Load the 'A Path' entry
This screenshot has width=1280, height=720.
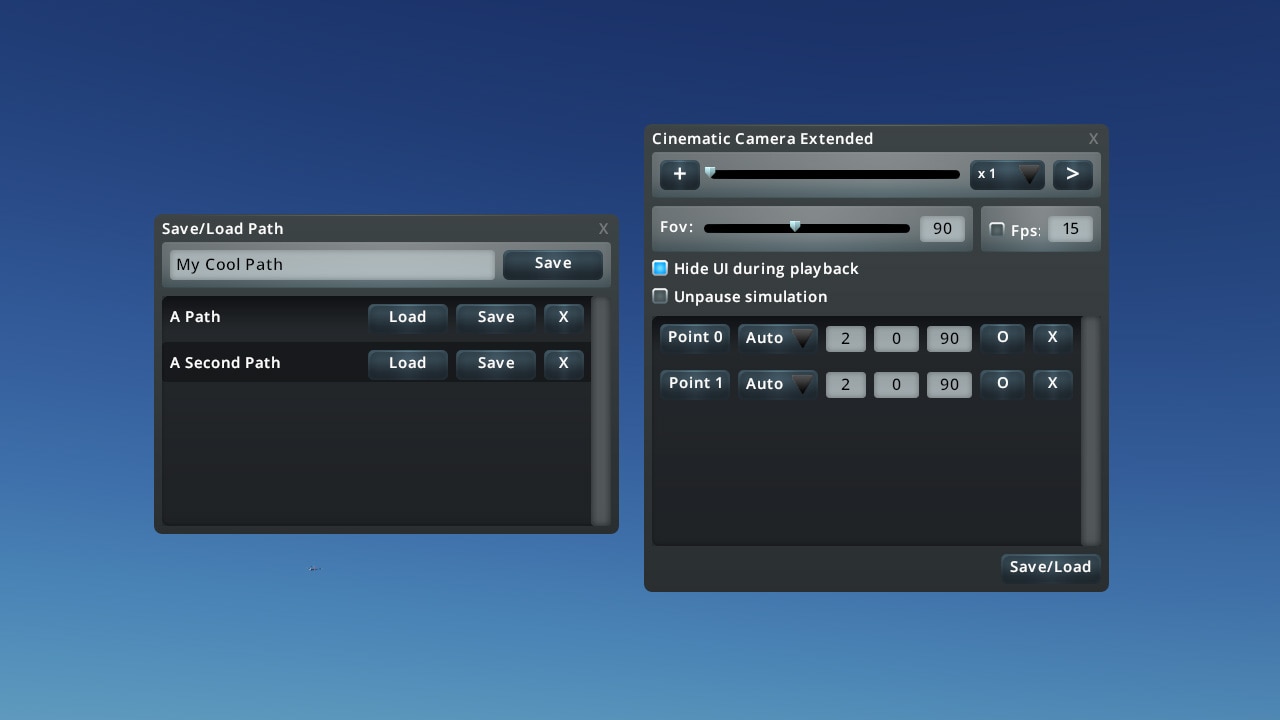tap(407, 317)
